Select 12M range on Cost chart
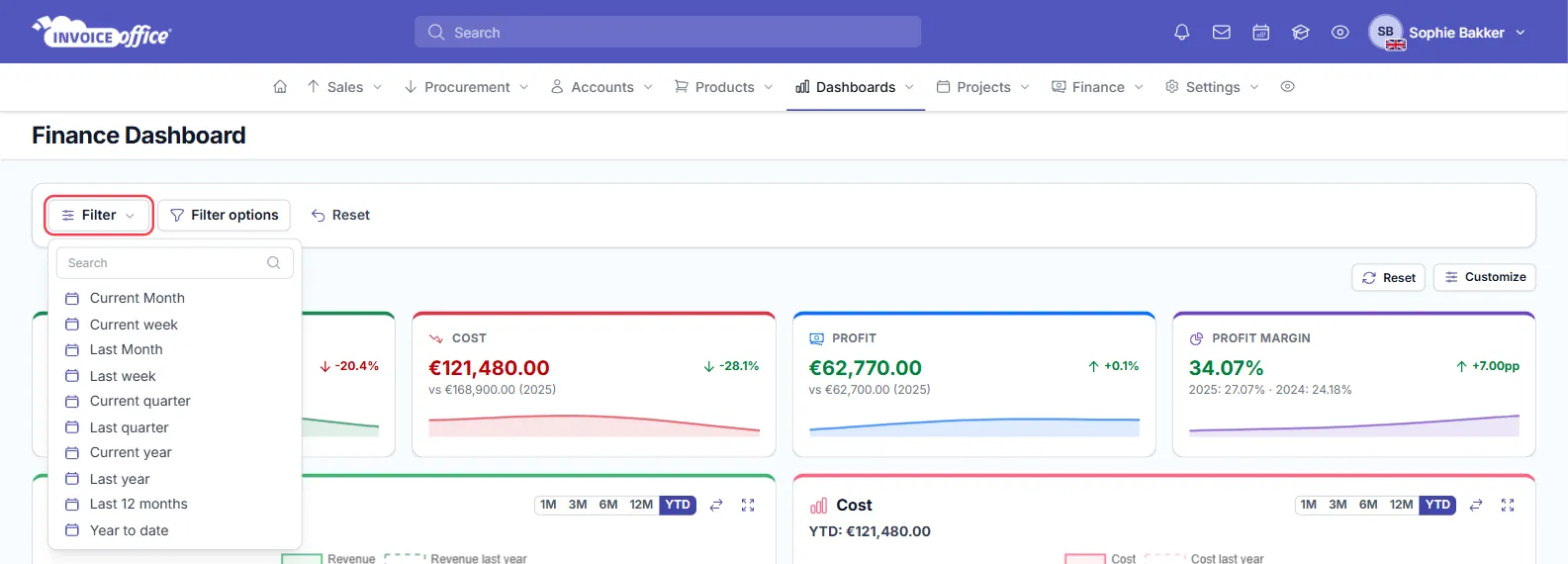1568x564 pixels. click(x=1402, y=505)
